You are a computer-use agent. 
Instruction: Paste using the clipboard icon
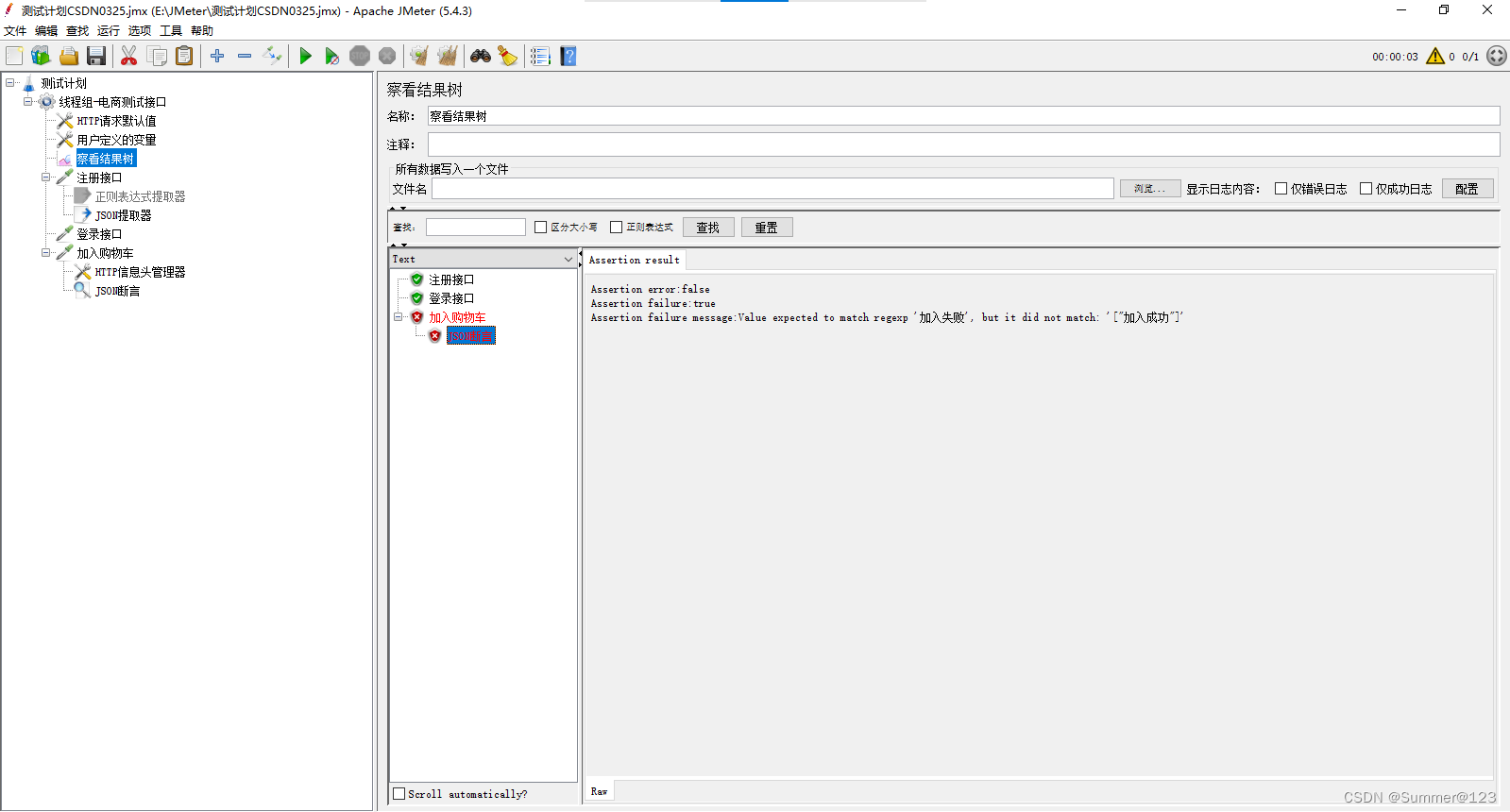pos(184,57)
